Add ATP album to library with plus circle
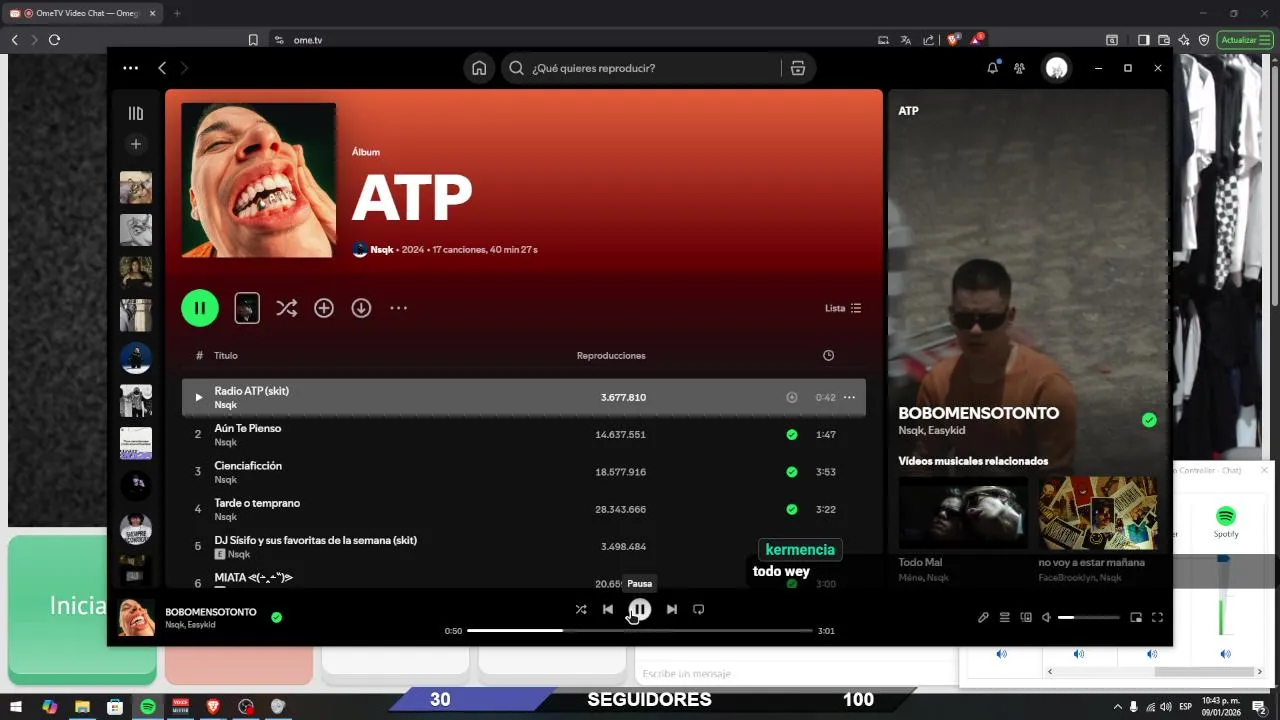Image resolution: width=1280 pixels, height=720 pixels. pos(324,308)
